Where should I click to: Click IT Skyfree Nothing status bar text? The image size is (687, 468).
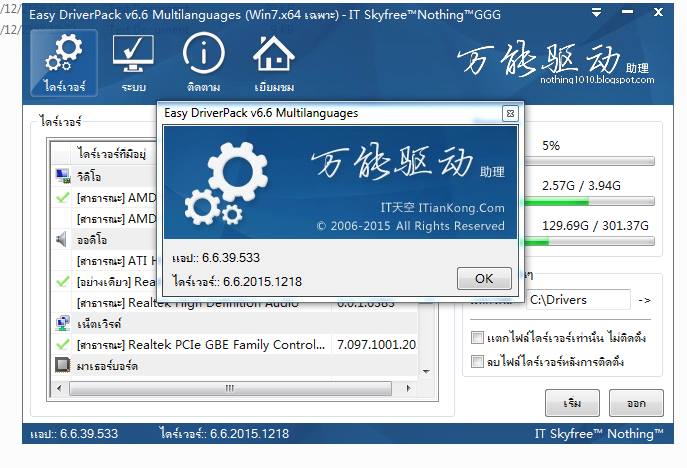599,434
